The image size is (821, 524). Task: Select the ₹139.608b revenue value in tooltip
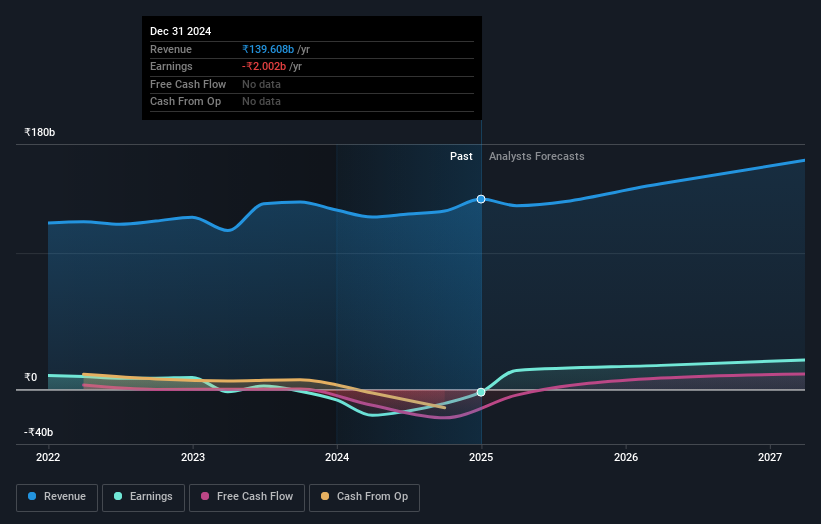click(x=268, y=49)
